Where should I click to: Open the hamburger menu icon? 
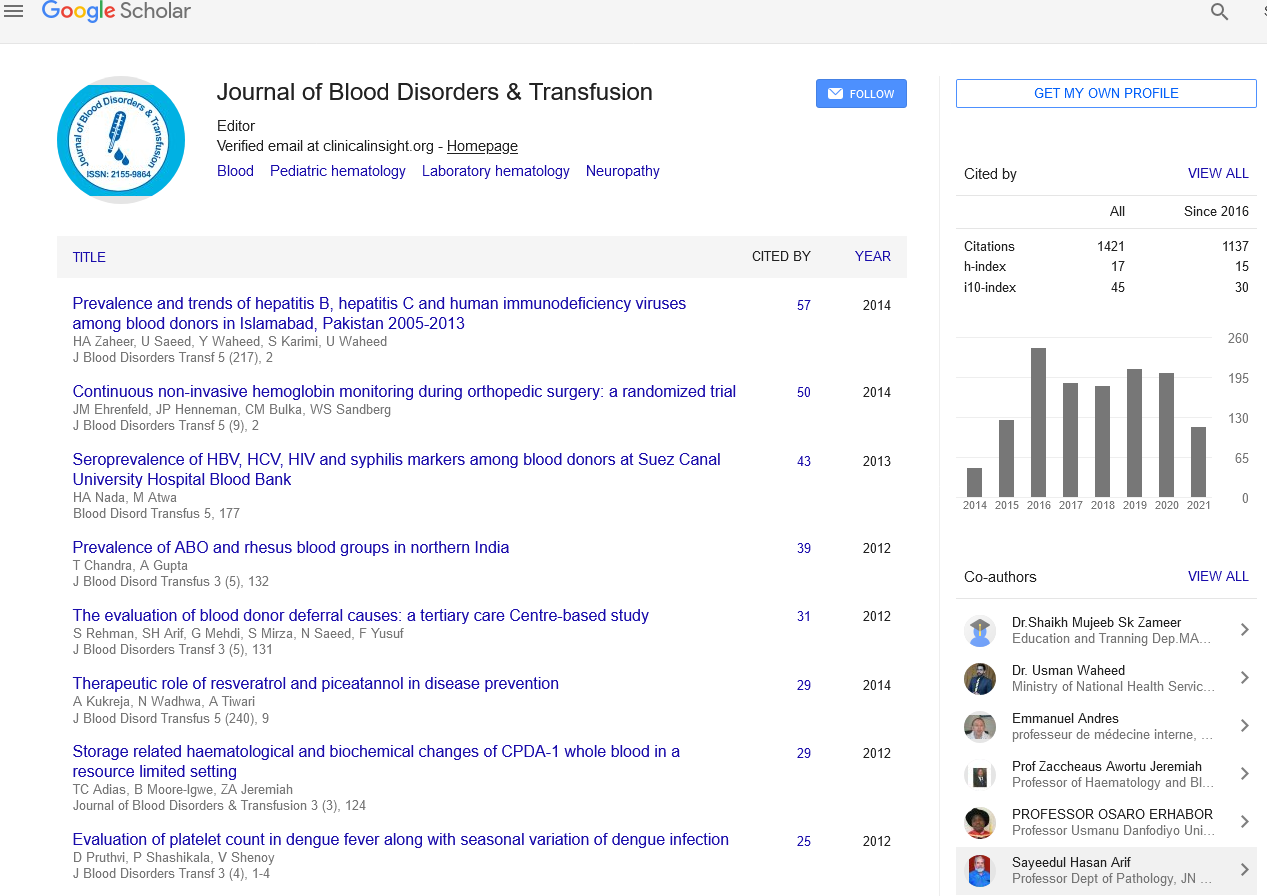click(x=14, y=12)
